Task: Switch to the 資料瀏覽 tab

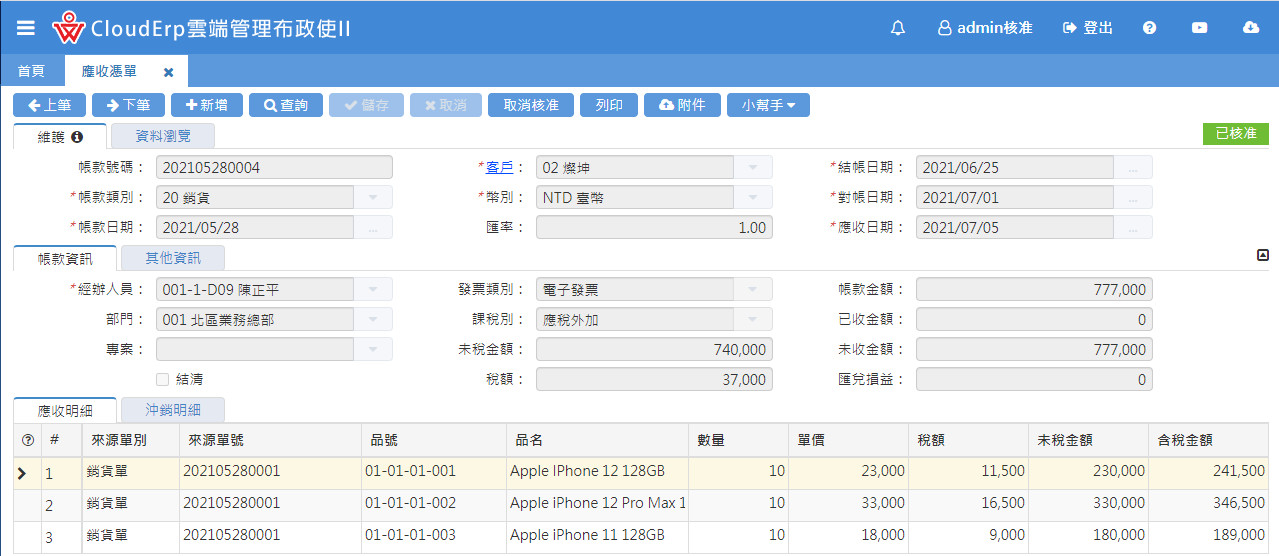Action: tap(162, 137)
